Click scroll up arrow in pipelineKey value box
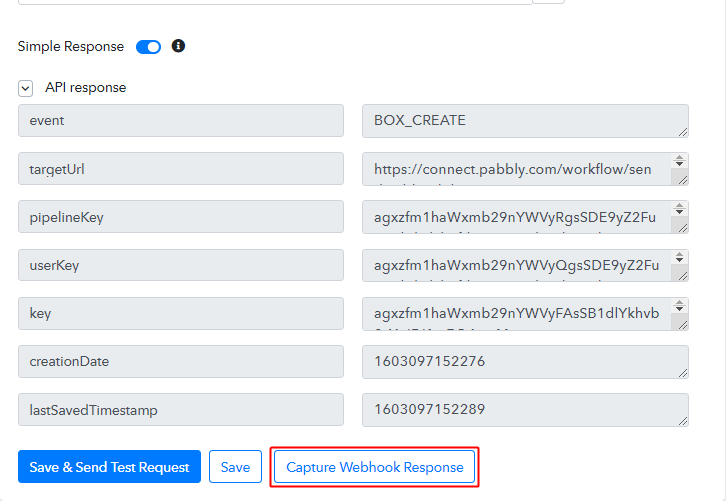Image resolution: width=726 pixels, height=501 pixels. click(679, 207)
